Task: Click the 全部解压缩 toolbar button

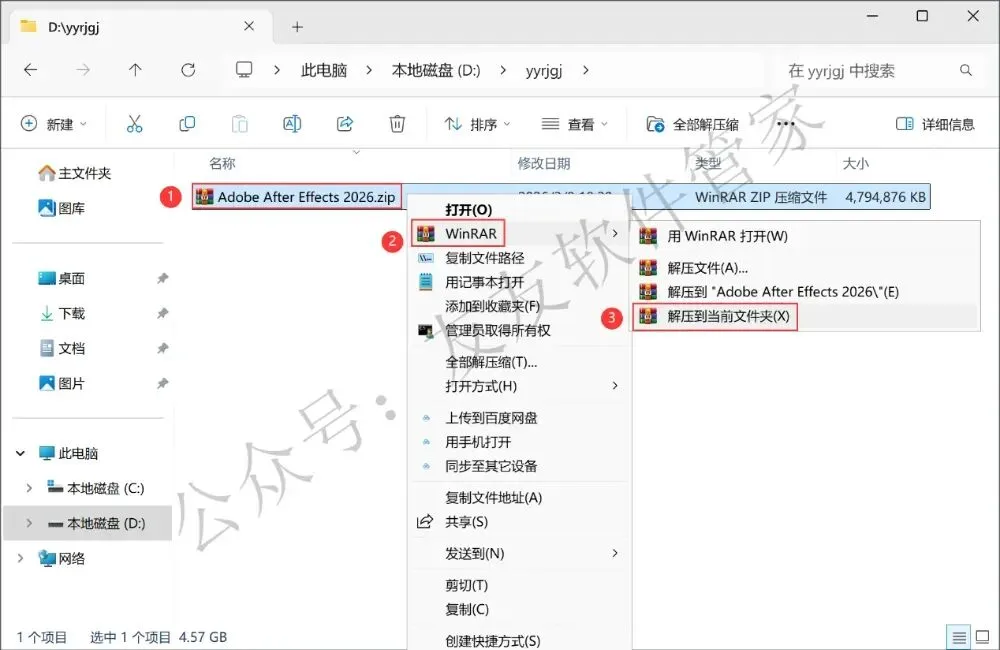Action: [x=693, y=124]
